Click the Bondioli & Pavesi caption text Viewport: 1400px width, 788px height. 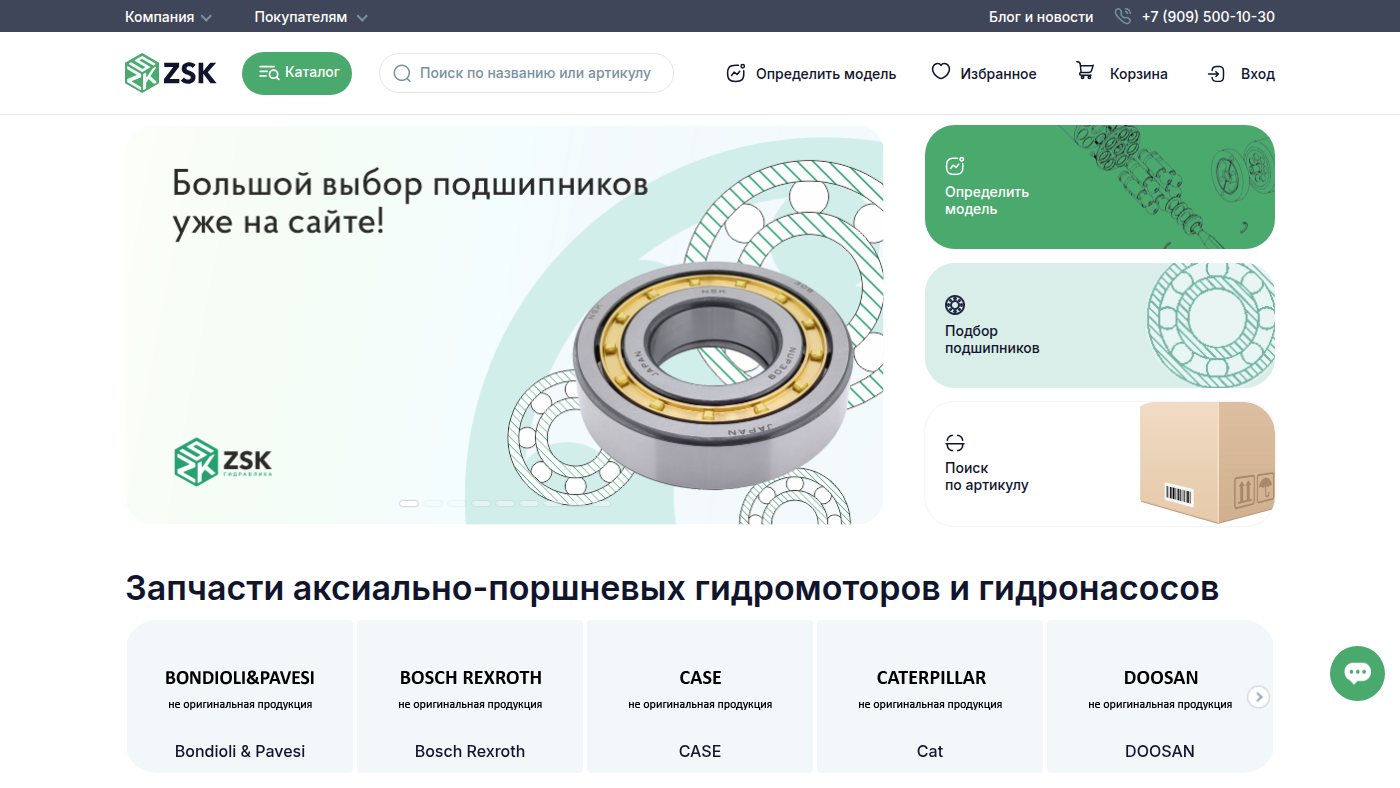pyautogui.click(x=240, y=751)
